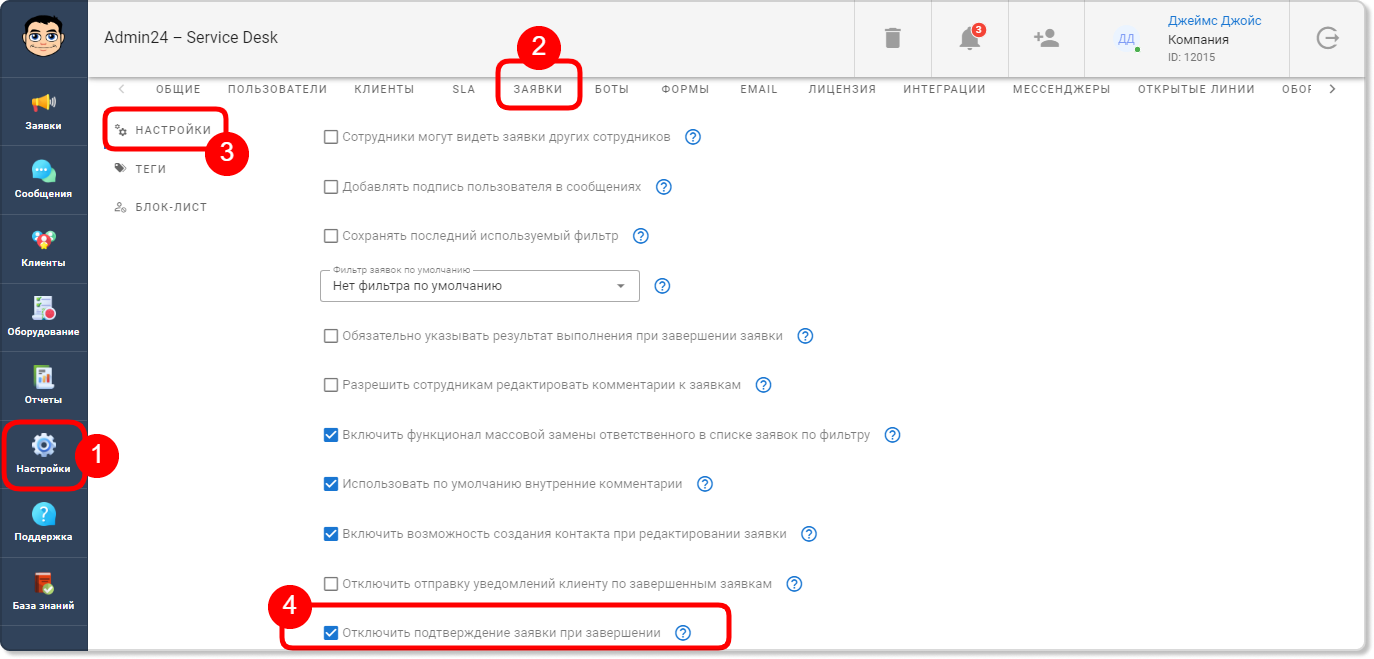Open the trash bin icon in header
This screenshot has height=659, width=1374.
893,38
